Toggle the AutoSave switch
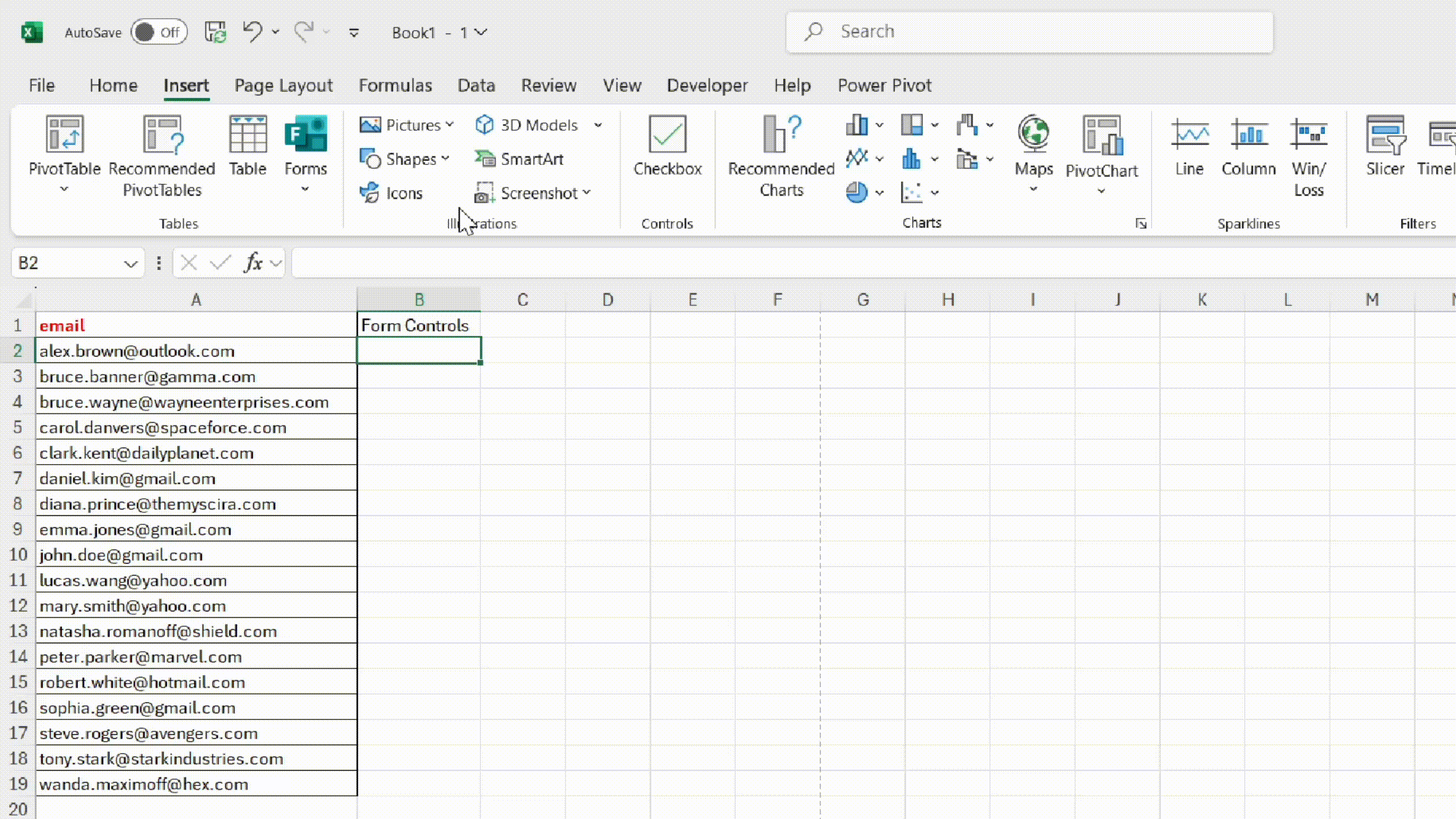Viewport: 1456px width, 819px height. 159,32
